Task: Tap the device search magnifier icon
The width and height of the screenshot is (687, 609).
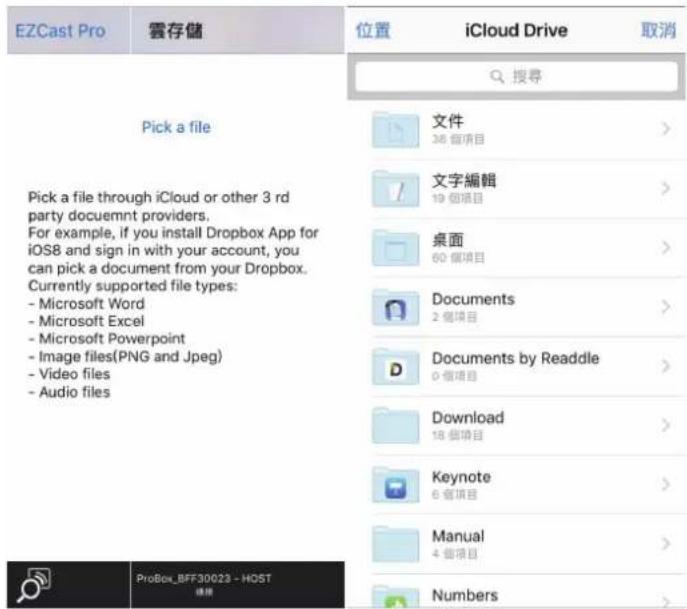Action: click(x=34, y=584)
